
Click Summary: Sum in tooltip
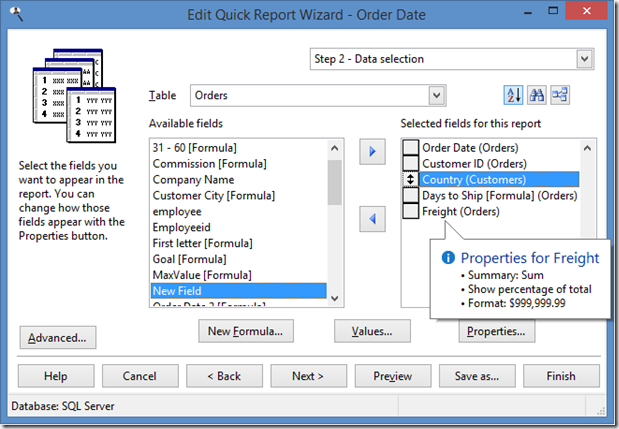point(505,275)
